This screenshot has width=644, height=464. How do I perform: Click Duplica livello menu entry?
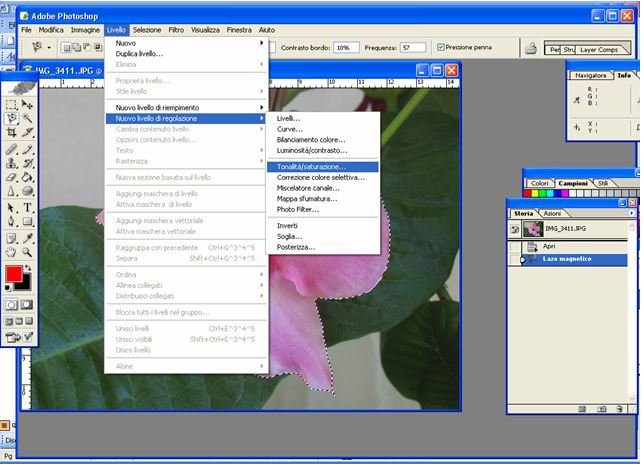[139, 54]
